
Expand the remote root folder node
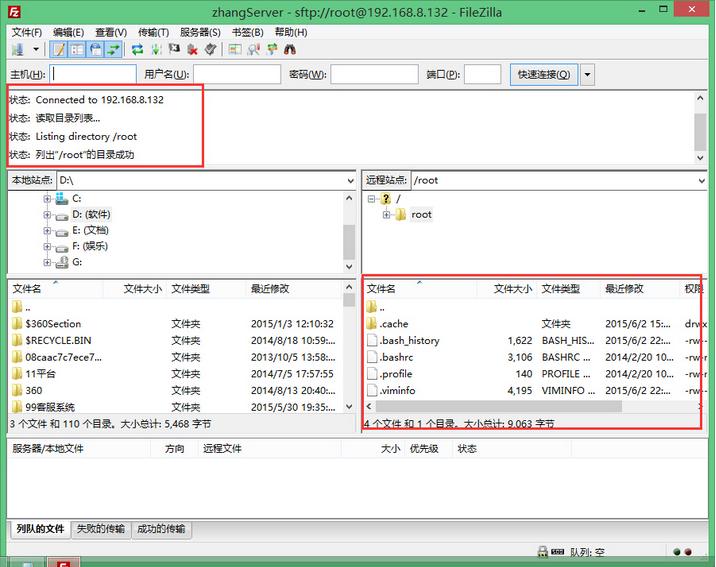(x=387, y=215)
